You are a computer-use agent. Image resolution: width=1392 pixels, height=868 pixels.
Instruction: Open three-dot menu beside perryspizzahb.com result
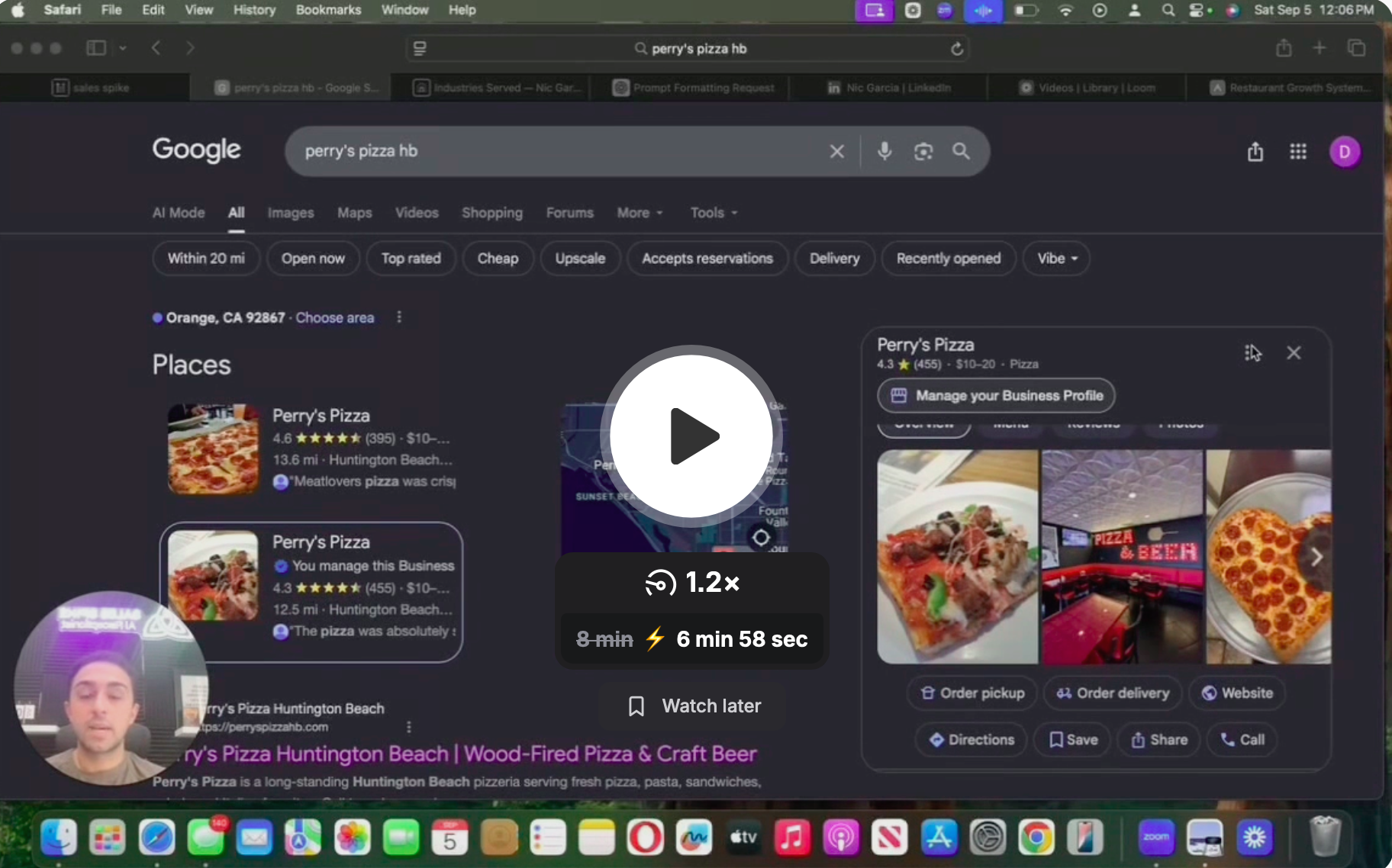(x=409, y=727)
